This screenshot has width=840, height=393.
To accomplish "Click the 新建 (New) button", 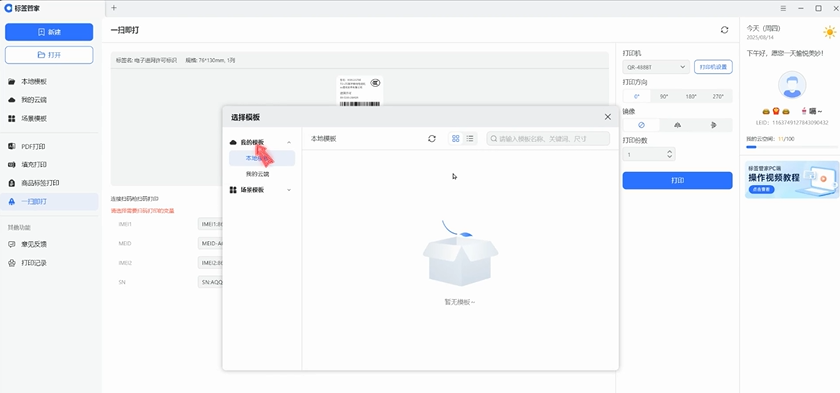I will pos(49,32).
